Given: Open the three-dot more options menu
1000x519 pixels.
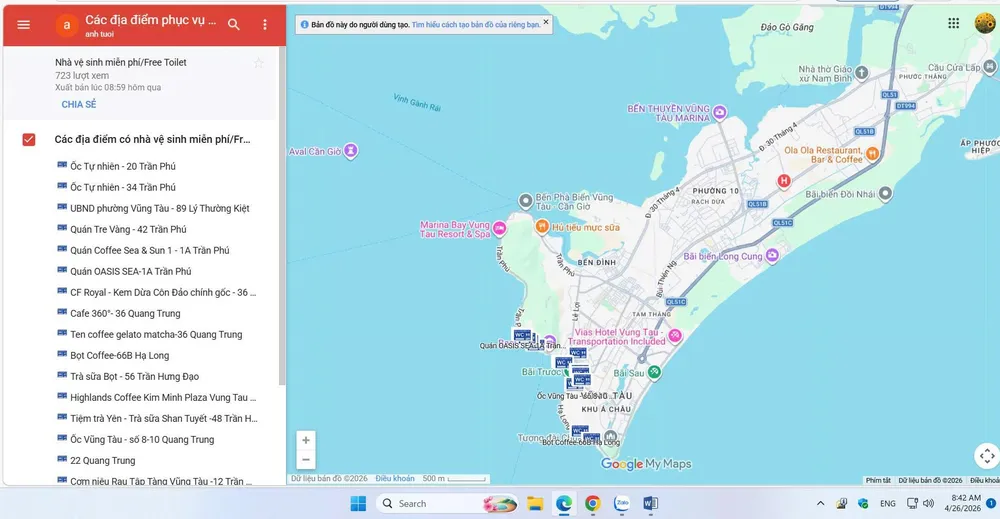Looking at the screenshot, I should (x=265, y=24).
